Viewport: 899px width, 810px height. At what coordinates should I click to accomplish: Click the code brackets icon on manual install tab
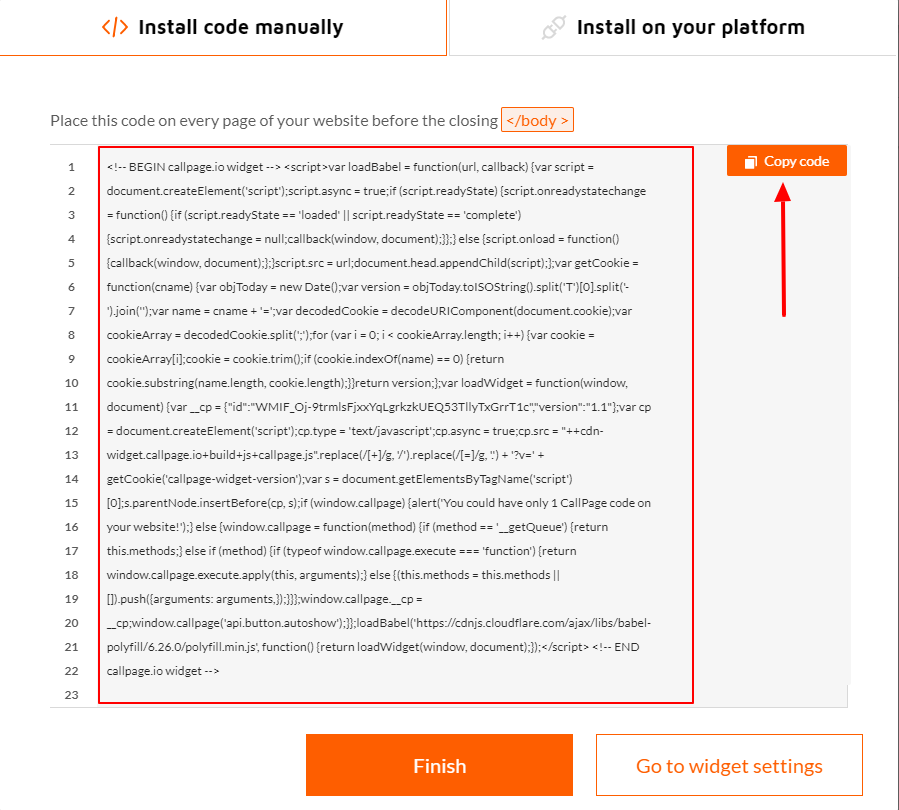(115, 27)
